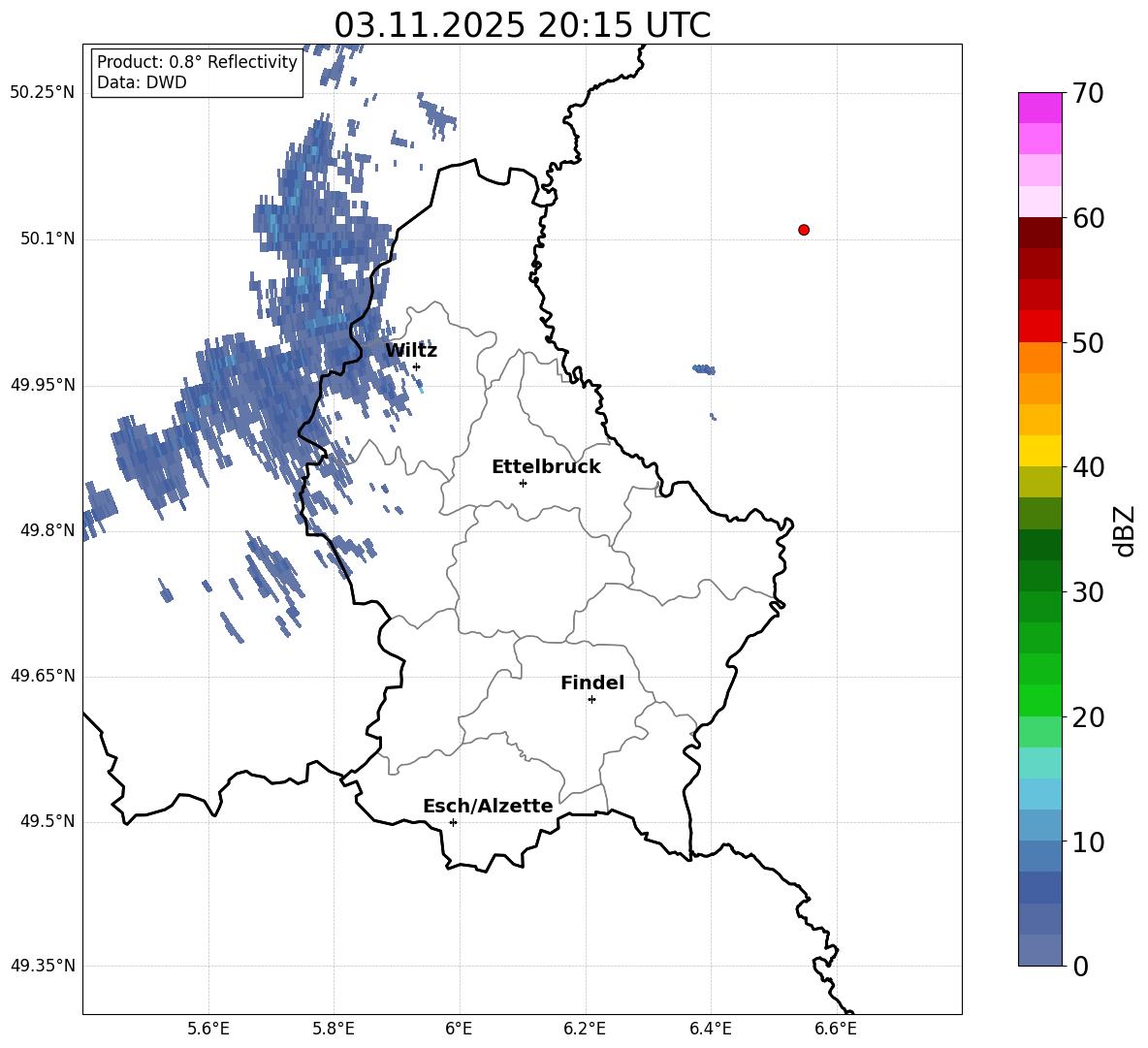Image resolution: width=1148 pixels, height=1048 pixels.
Task: Select the Findel city label
Action: pyautogui.click(x=592, y=683)
